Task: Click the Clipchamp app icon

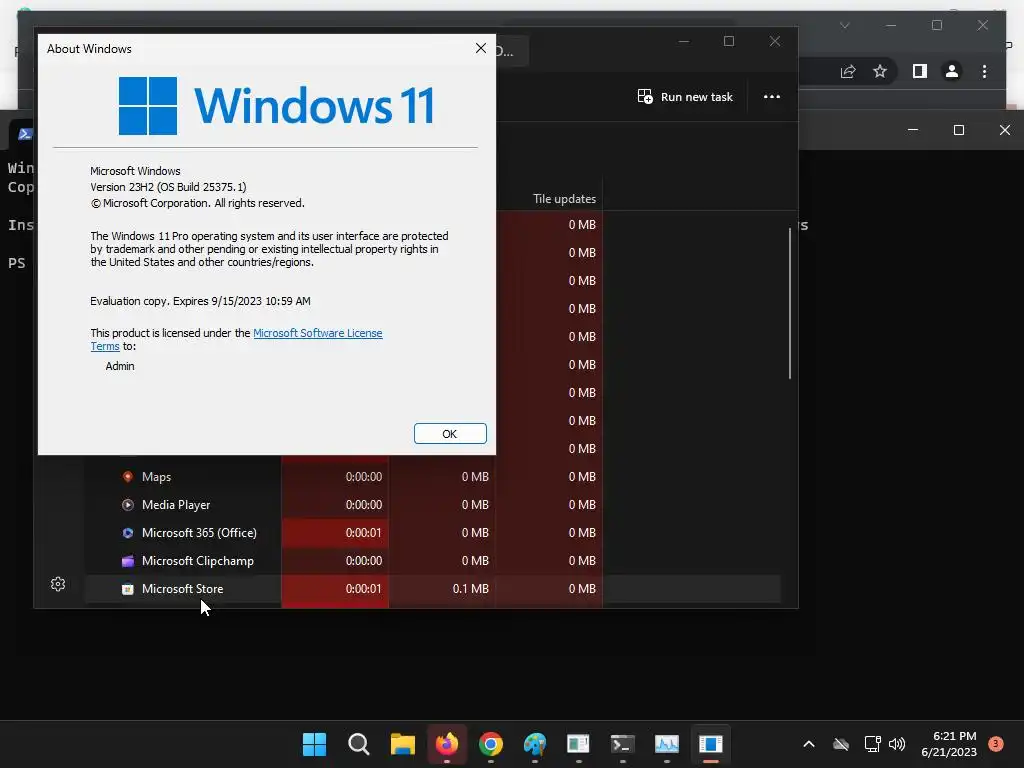Action: 128,561
